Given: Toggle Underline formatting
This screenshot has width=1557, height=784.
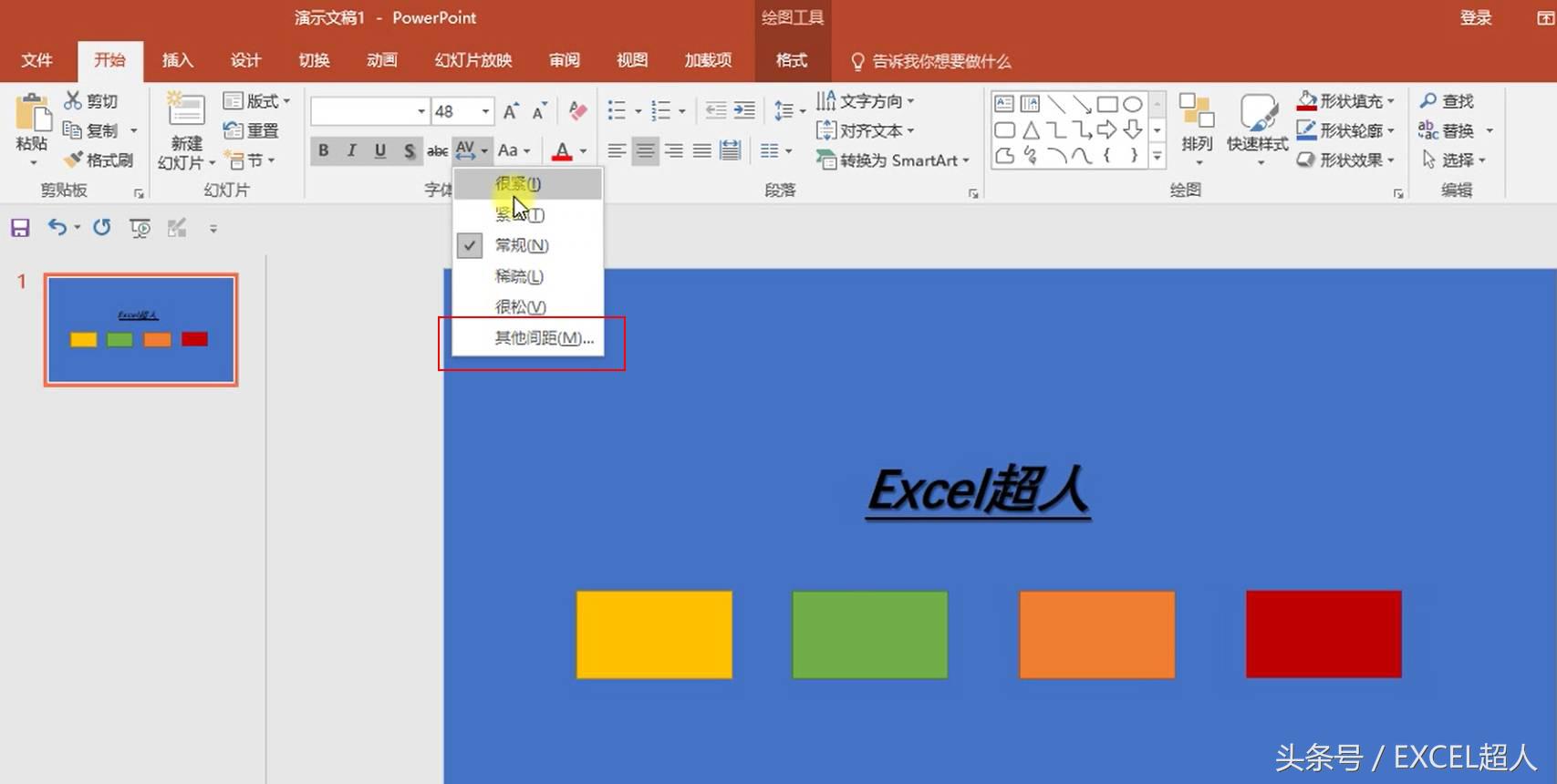Looking at the screenshot, I should point(380,150).
